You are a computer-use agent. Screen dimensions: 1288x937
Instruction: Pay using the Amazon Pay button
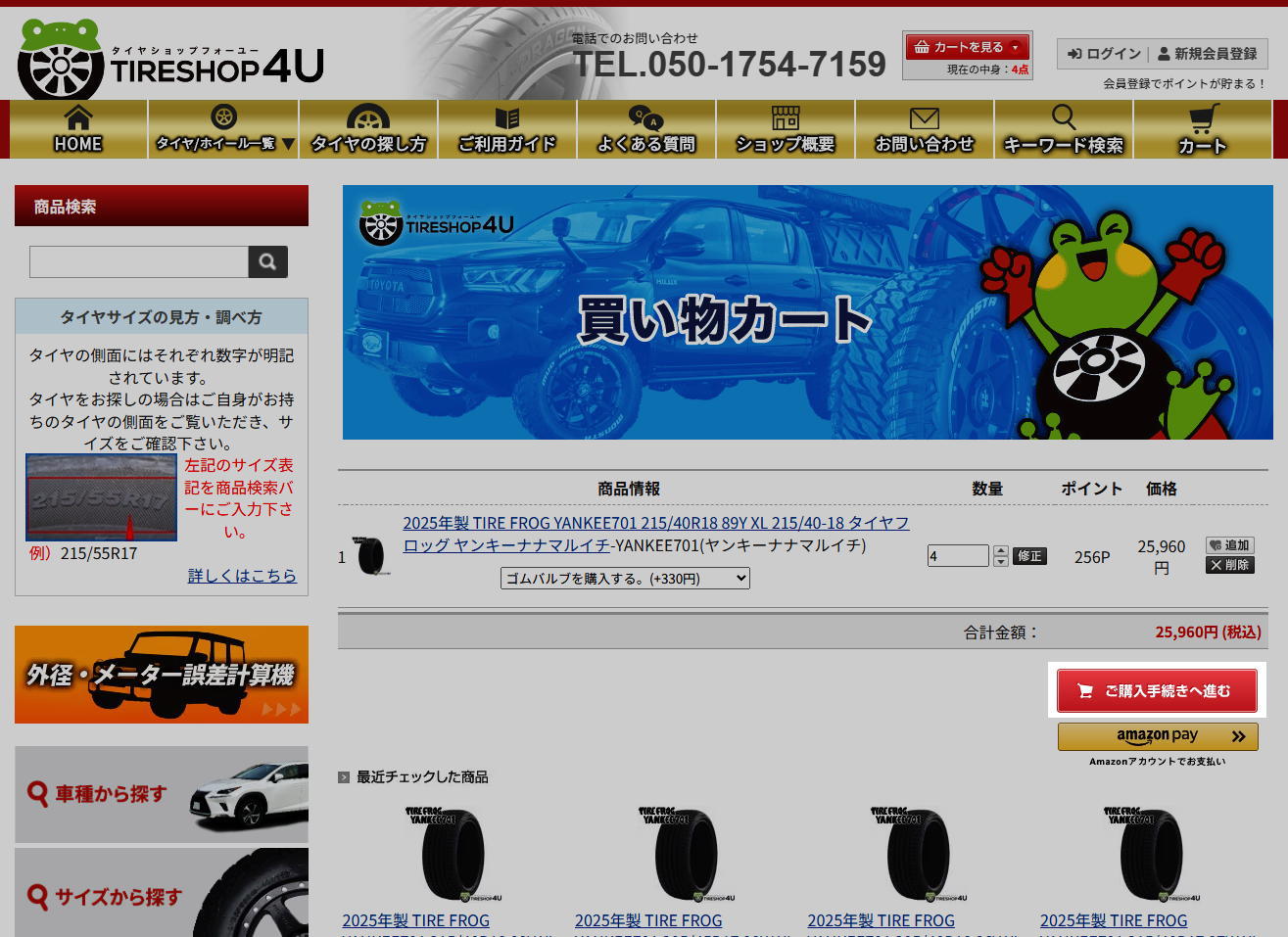click(1157, 736)
